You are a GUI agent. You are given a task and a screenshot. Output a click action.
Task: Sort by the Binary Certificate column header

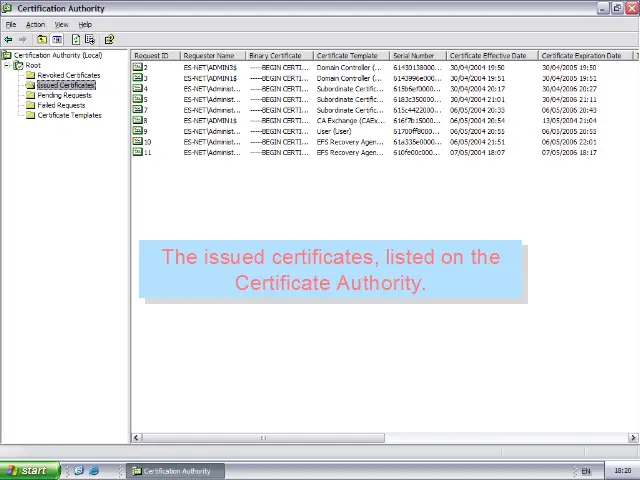point(280,56)
